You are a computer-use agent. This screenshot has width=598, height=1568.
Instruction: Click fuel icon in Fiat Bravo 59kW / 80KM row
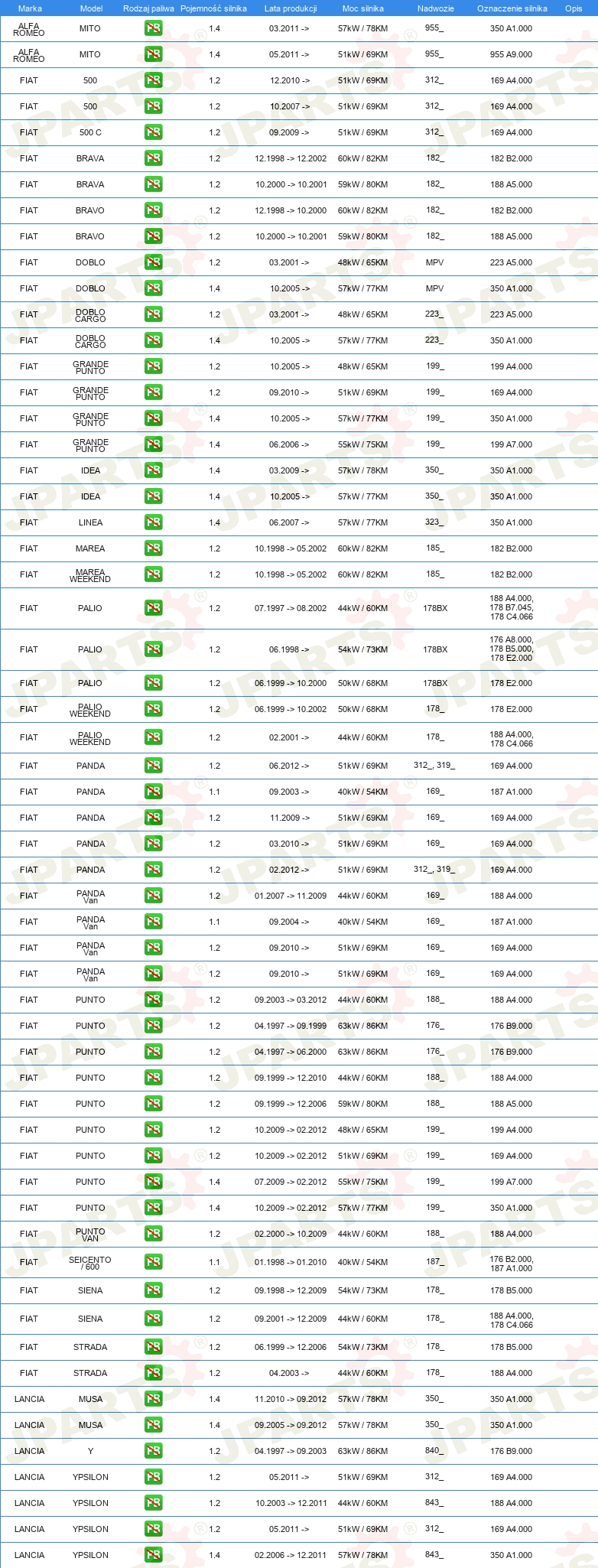[153, 236]
